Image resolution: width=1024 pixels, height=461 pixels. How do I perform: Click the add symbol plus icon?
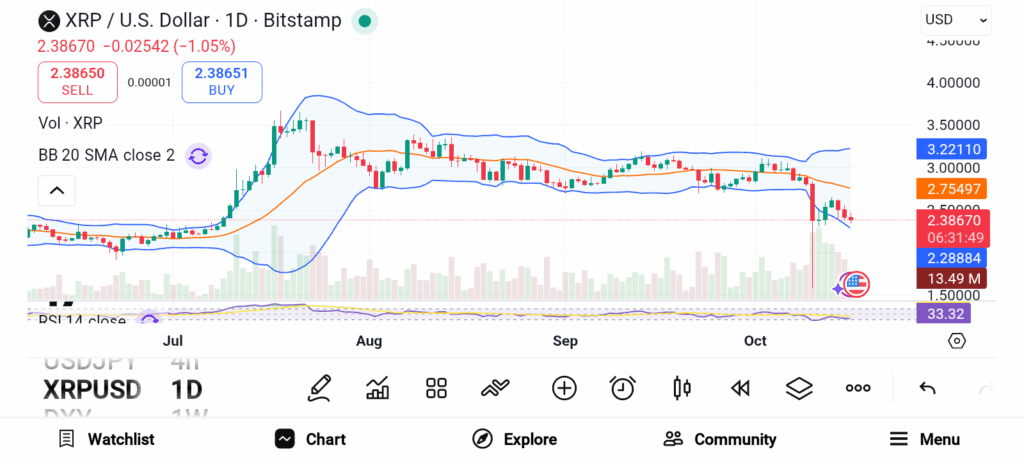point(564,388)
